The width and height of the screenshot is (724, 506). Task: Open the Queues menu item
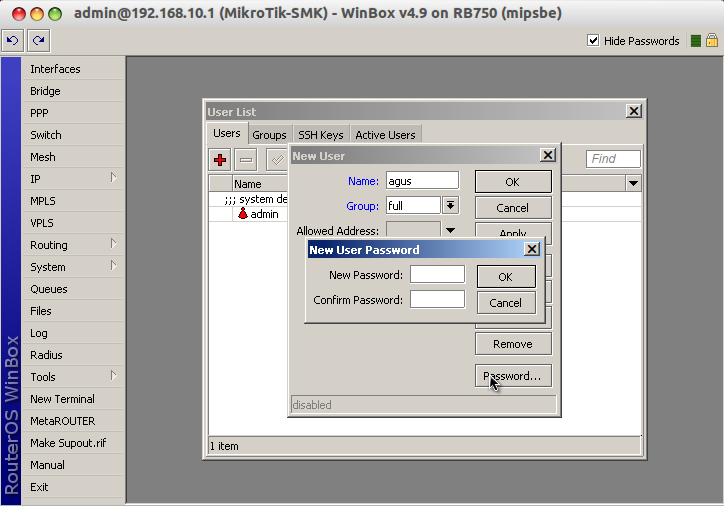tap(73, 289)
